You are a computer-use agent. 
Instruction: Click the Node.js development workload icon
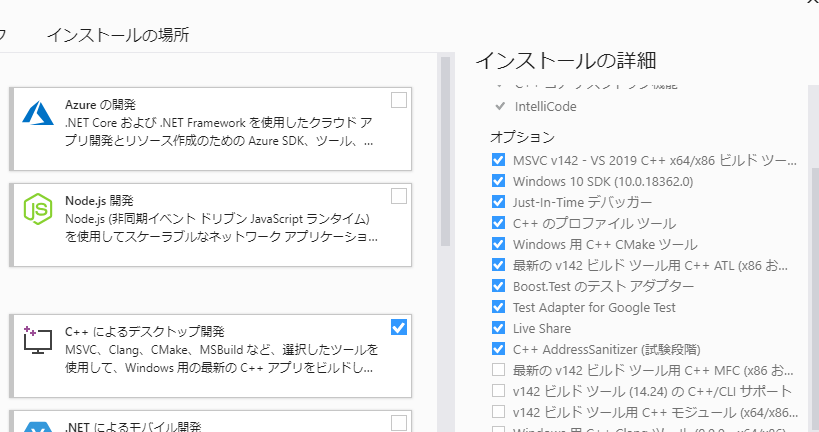click(38, 210)
